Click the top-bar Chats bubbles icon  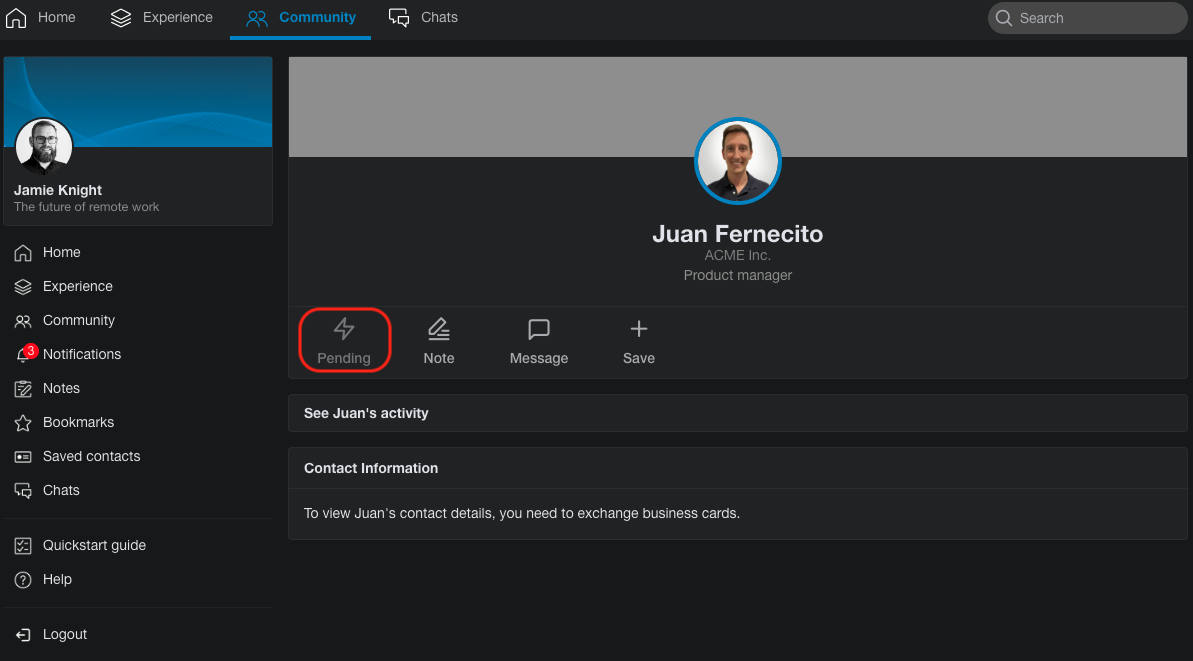(x=399, y=17)
